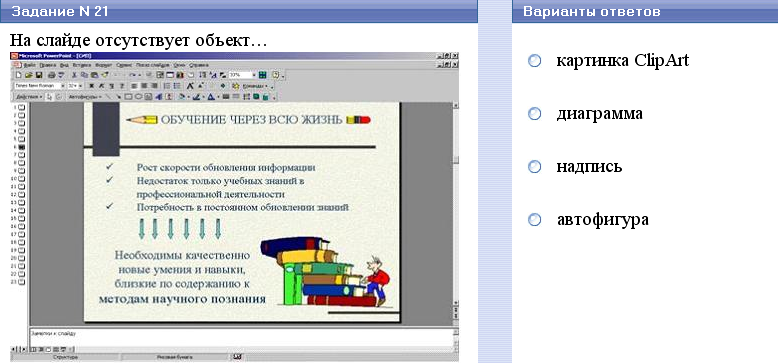Click the Paste clipboard icon

95,75
